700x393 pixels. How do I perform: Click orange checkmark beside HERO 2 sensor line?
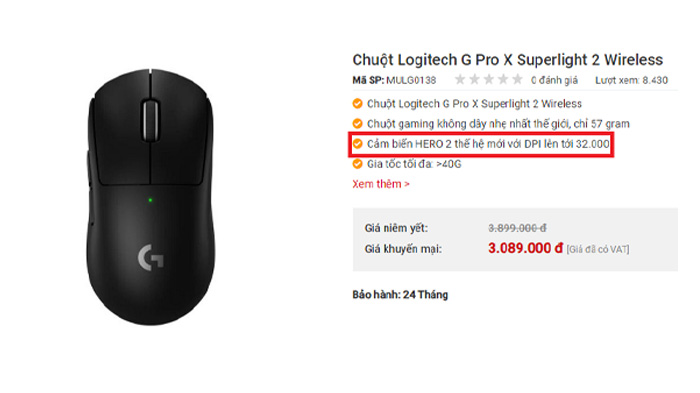(x=358, y=144)
